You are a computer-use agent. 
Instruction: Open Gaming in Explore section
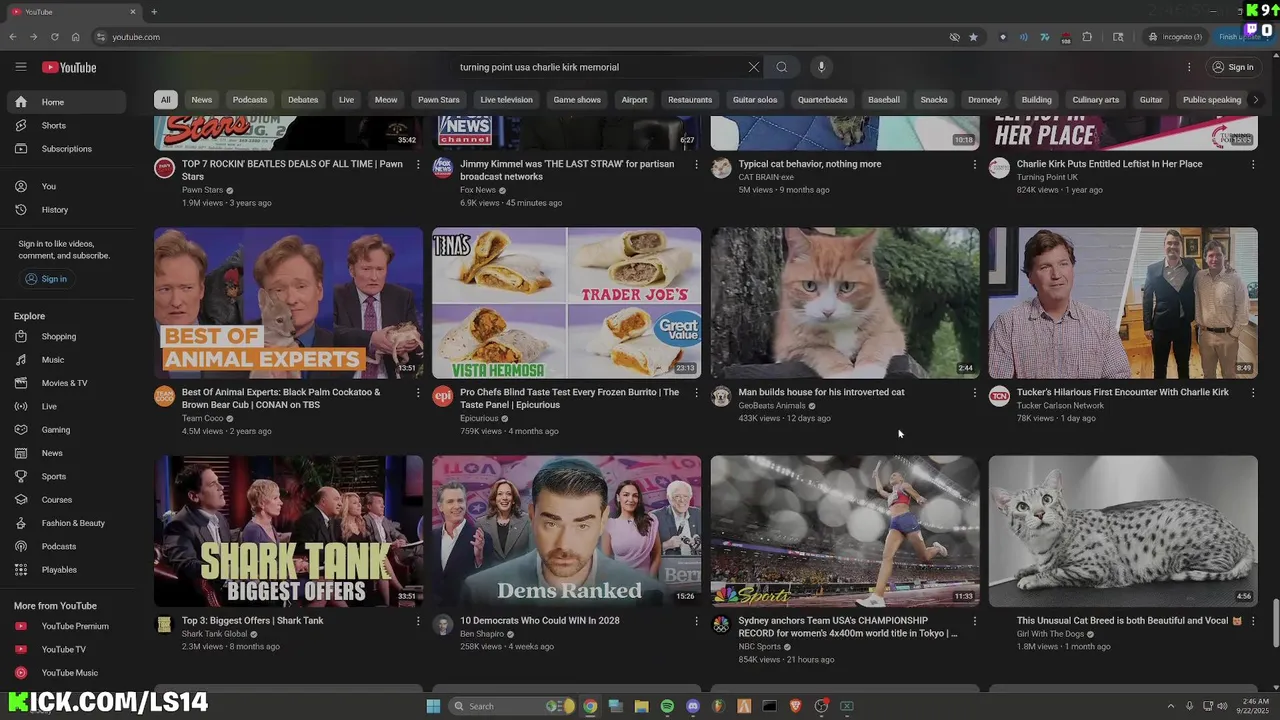click(66, 430)
